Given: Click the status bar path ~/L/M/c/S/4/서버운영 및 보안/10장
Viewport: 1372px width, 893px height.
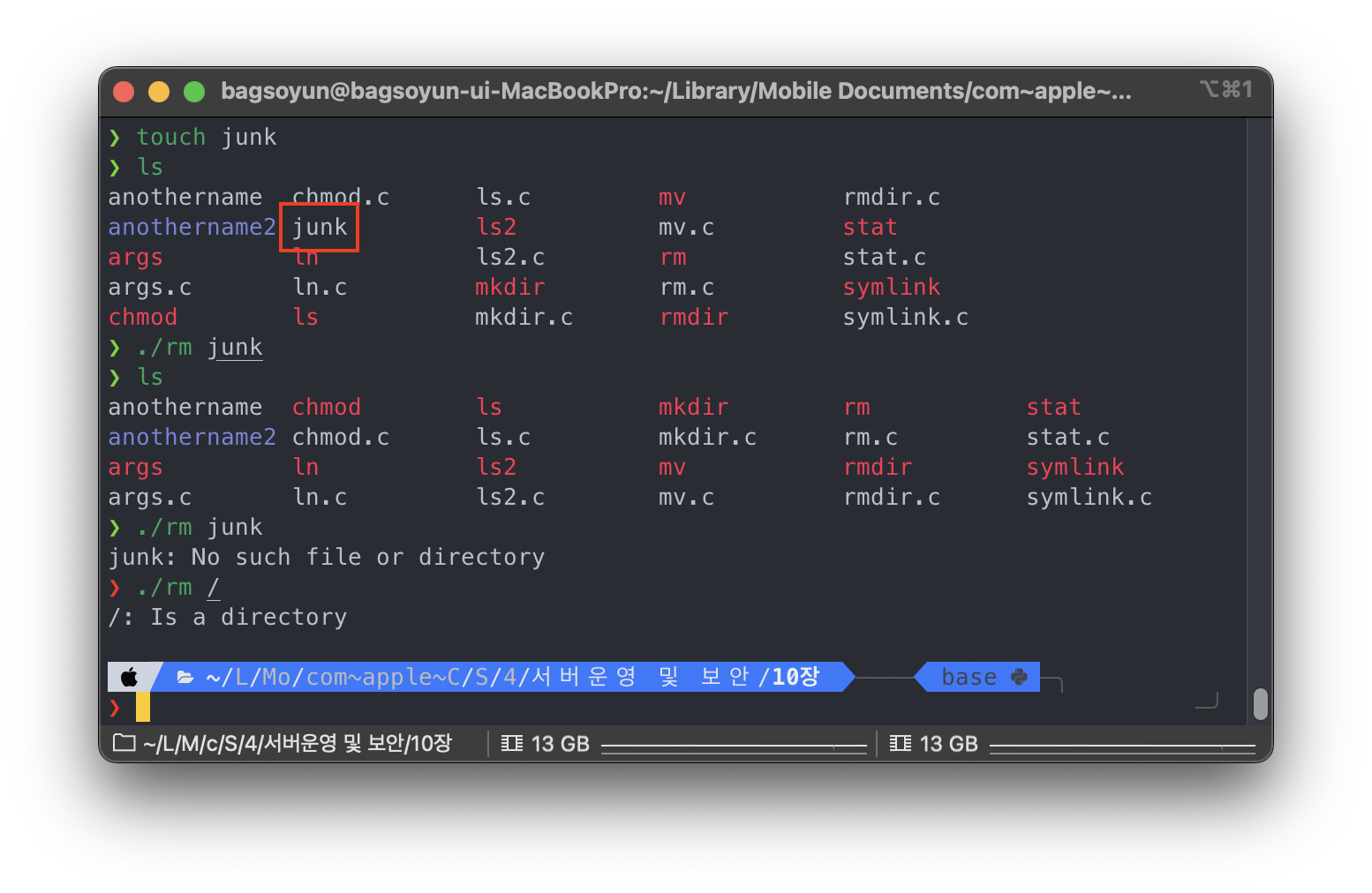Looking at the screenshot, I should pos(298,743).
